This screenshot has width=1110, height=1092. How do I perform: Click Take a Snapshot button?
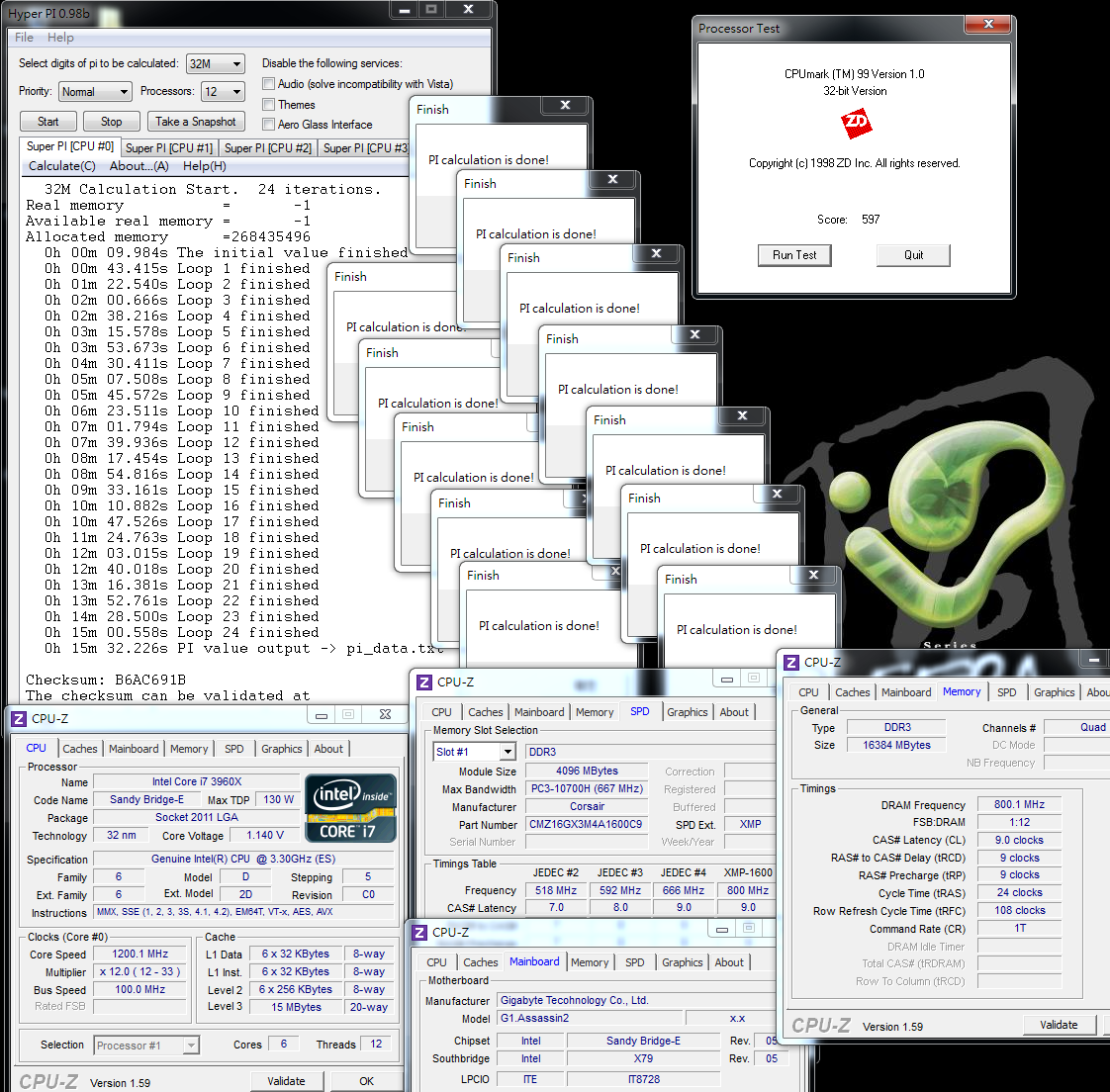195,122
